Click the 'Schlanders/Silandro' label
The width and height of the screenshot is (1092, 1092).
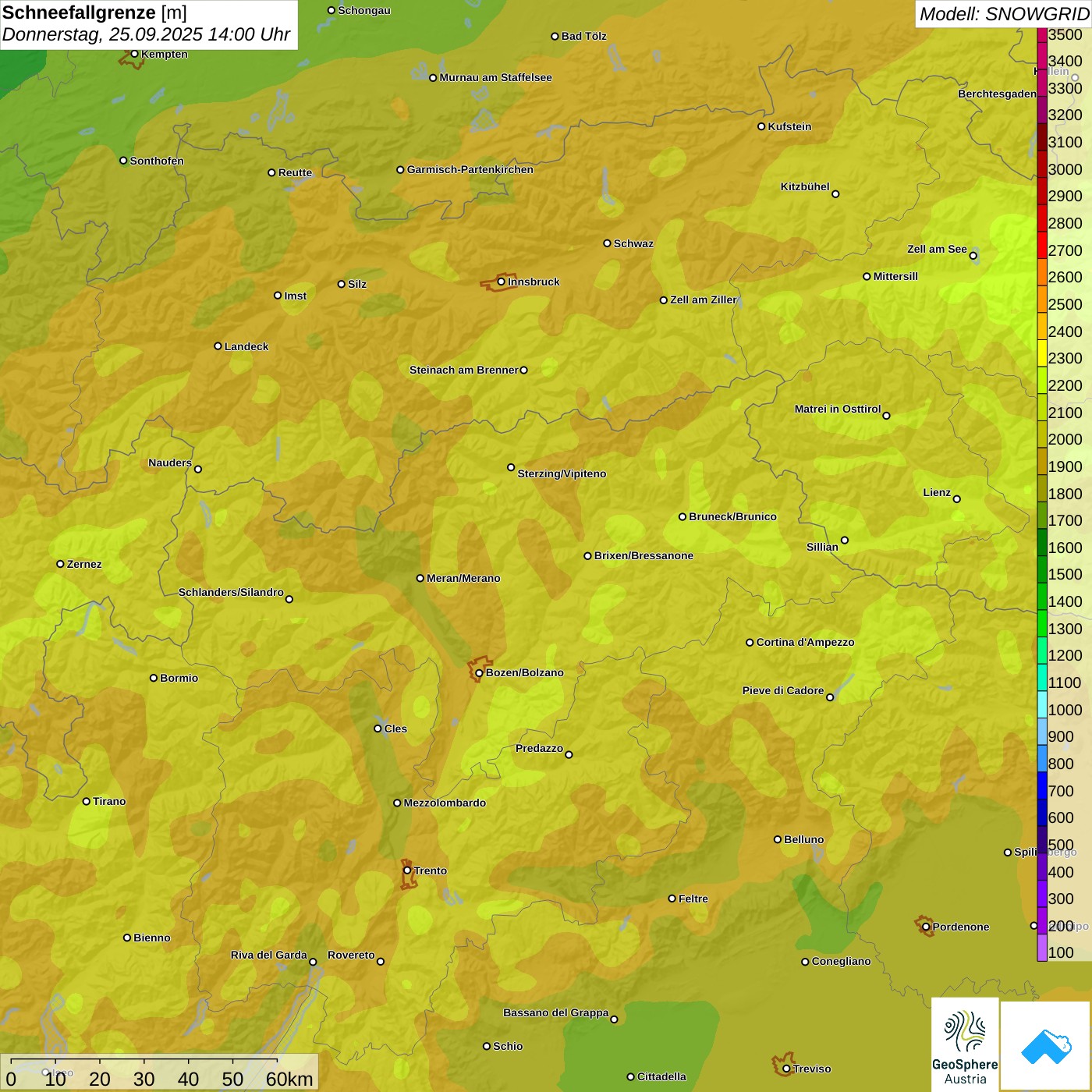click(x=231, y=592)
